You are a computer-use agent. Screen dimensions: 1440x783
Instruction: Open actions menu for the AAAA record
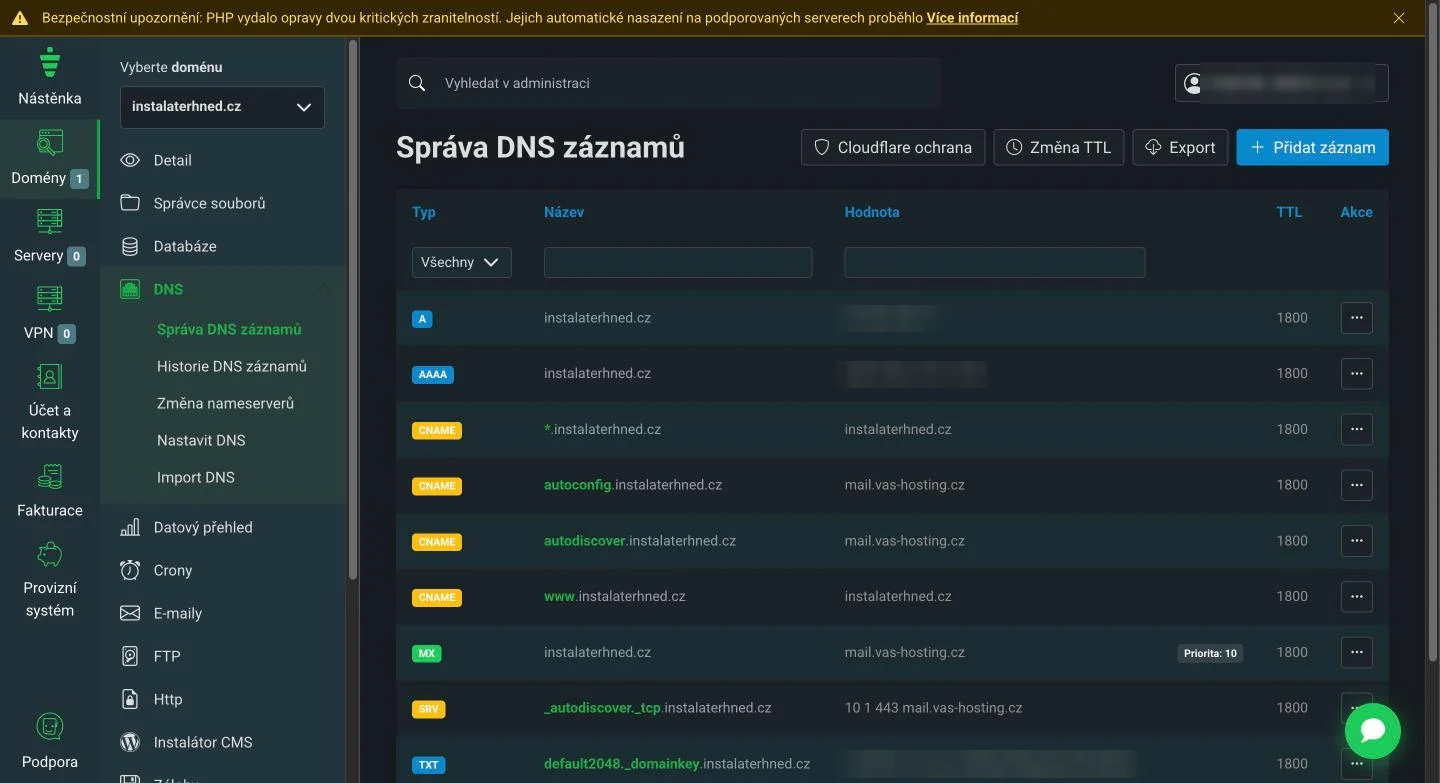pos(1356,374)
